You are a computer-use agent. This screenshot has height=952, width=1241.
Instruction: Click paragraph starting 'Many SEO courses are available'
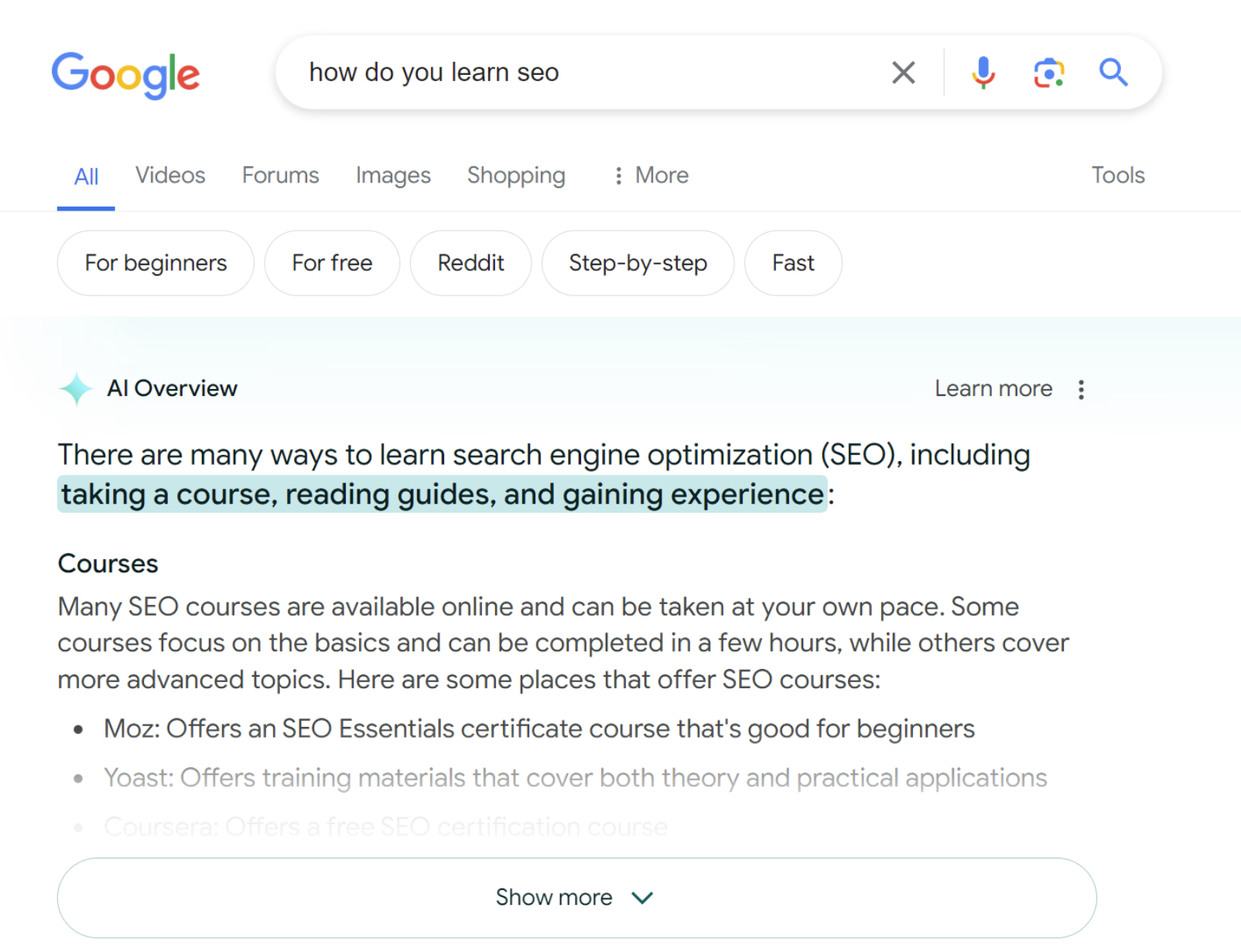point(563,643)
